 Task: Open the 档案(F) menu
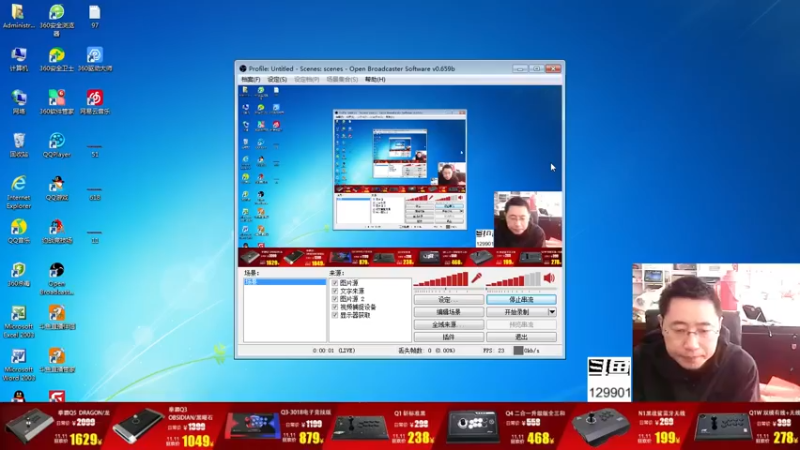pos(251,80)
